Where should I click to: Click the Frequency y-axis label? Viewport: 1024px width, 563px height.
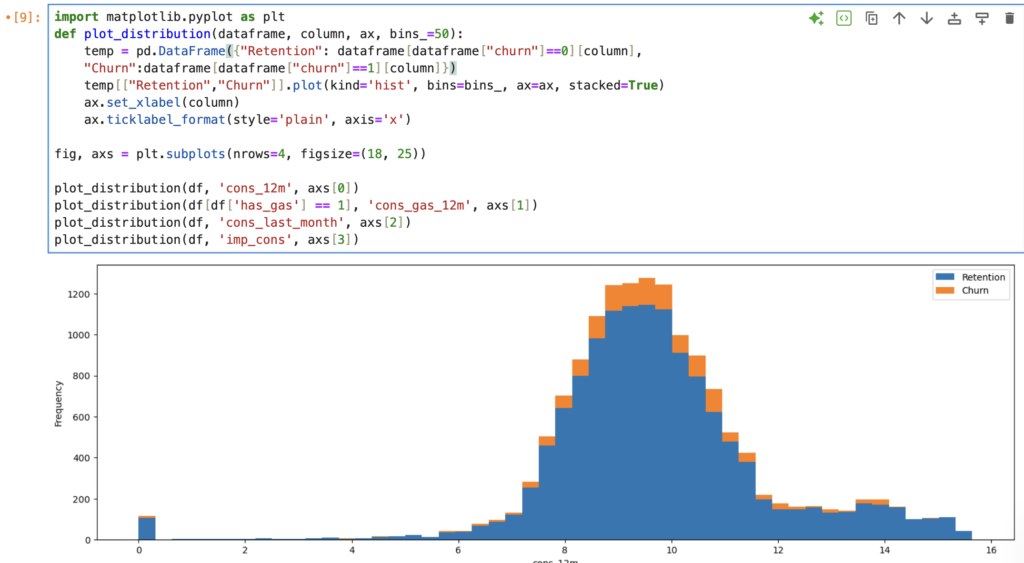pyautogui.click(x=59, y=402)
